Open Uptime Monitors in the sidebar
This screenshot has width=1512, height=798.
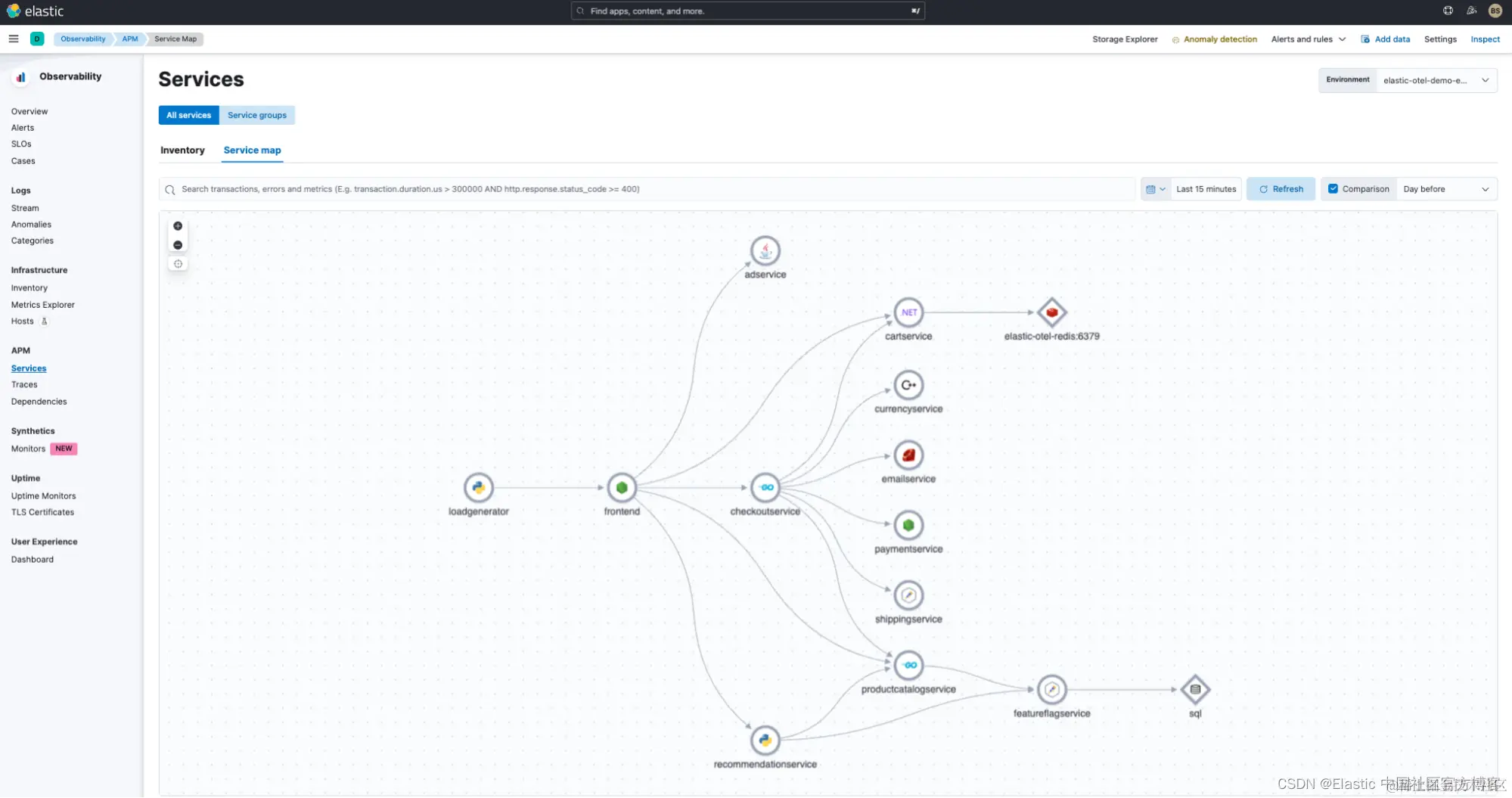(44, 496)
